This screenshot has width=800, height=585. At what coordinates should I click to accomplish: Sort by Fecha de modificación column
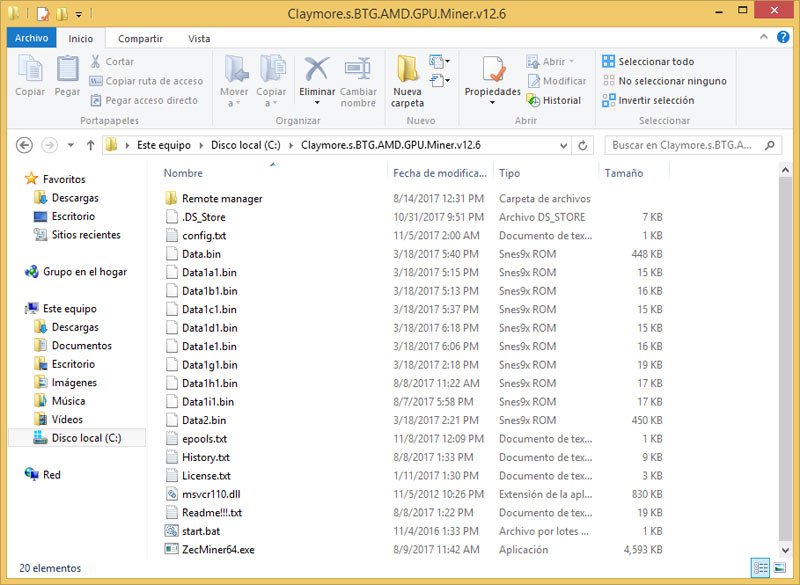tap(440, 173)
